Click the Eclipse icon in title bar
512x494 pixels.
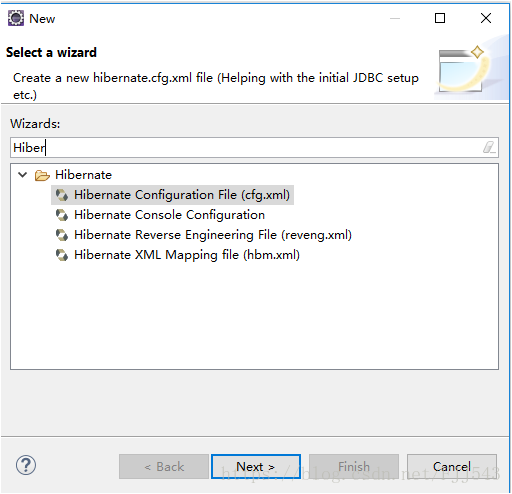coord(16,18)
